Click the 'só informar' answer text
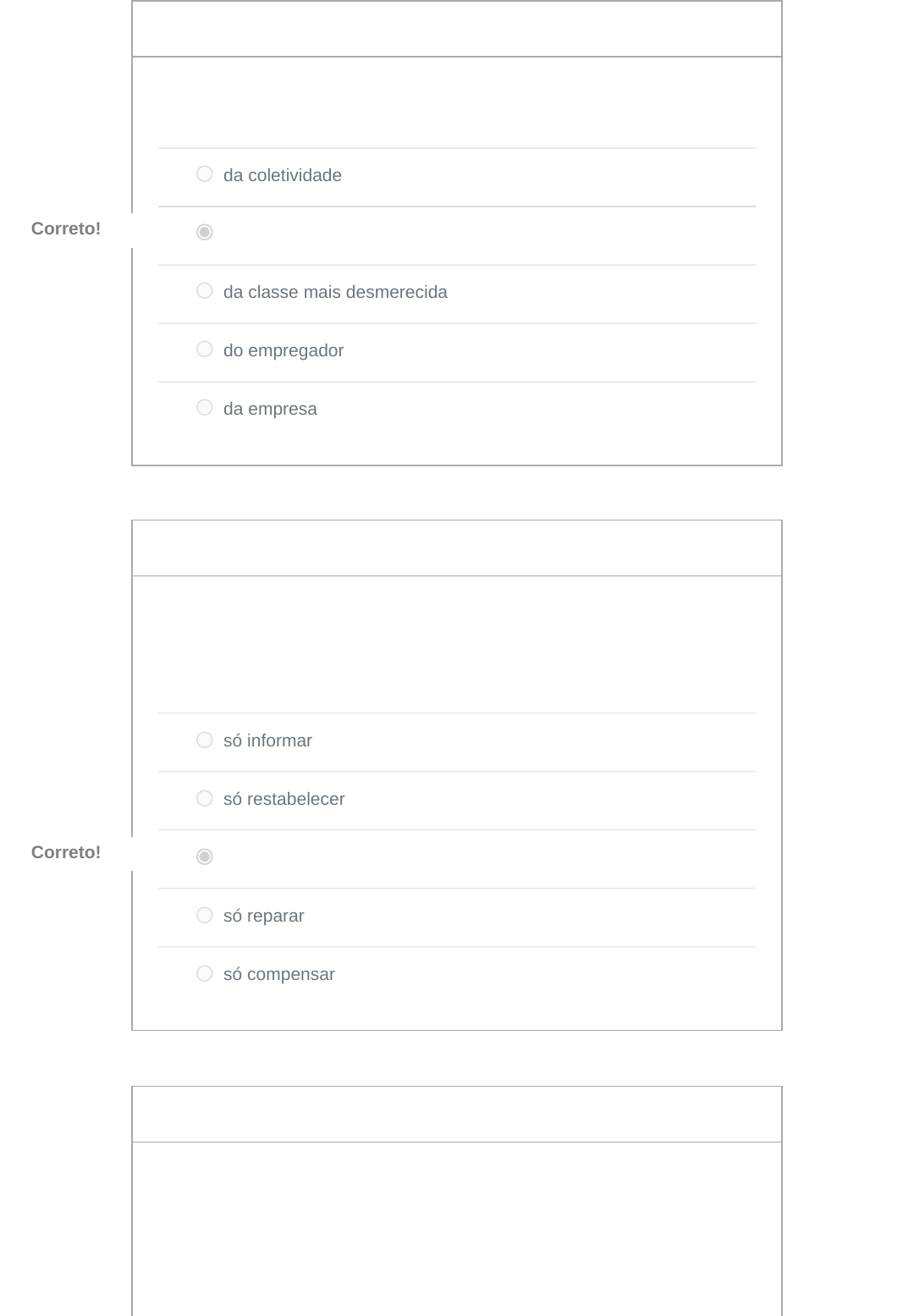 pyautogui.click(x=267, y=741)
